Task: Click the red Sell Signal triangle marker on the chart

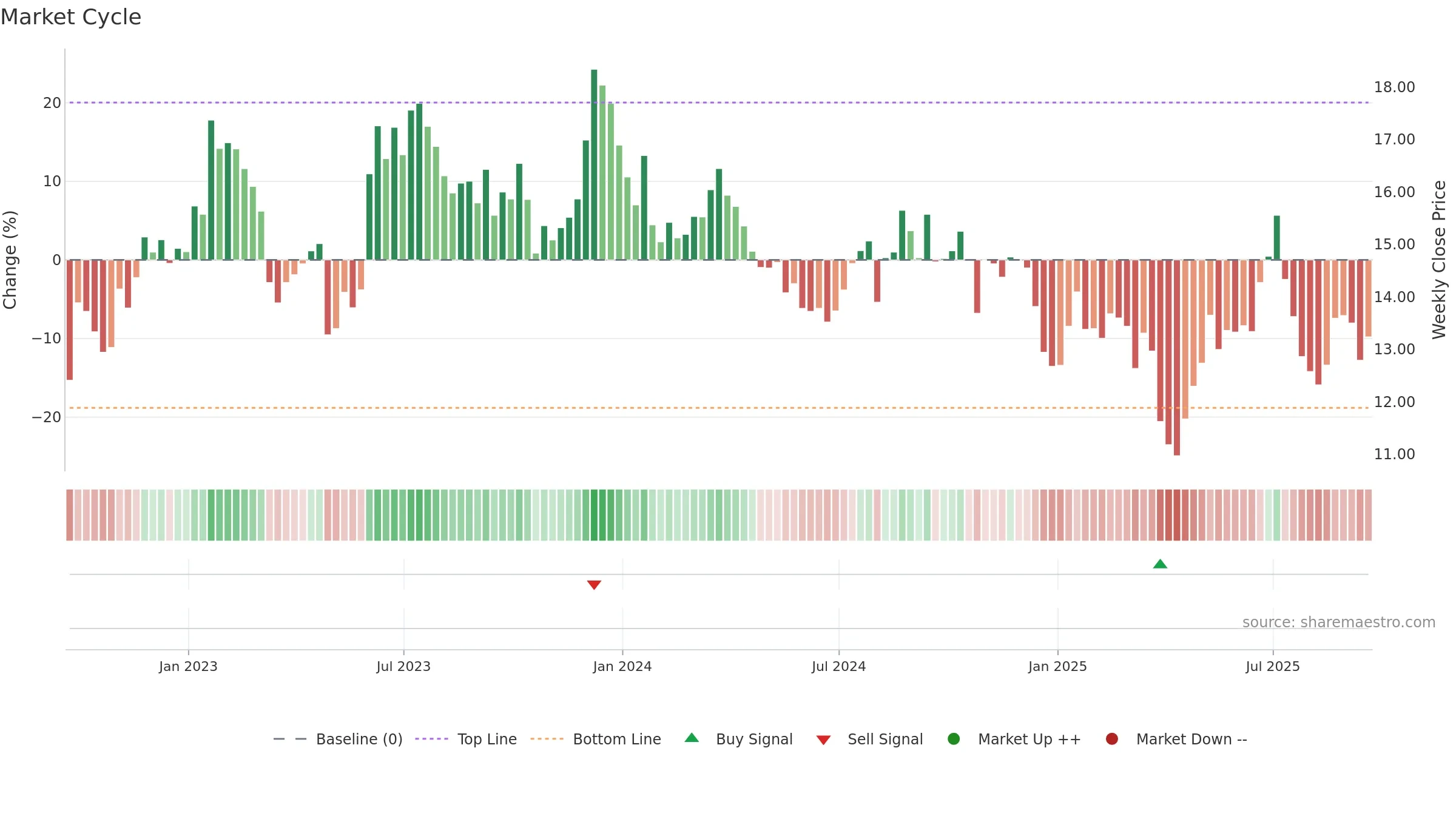Action: coord(594,585)
